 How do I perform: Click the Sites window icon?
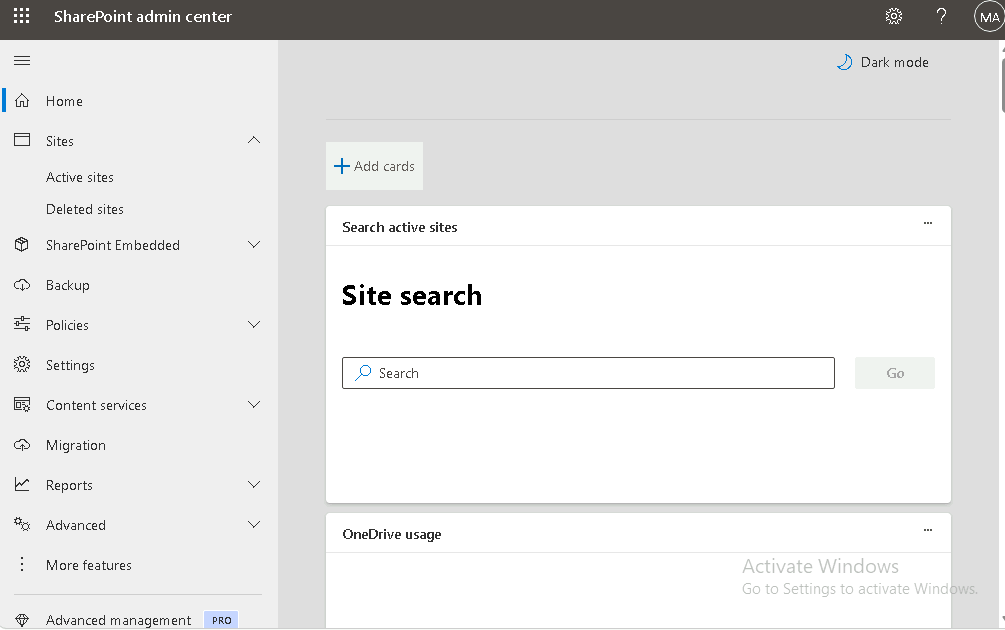[22, 140]
